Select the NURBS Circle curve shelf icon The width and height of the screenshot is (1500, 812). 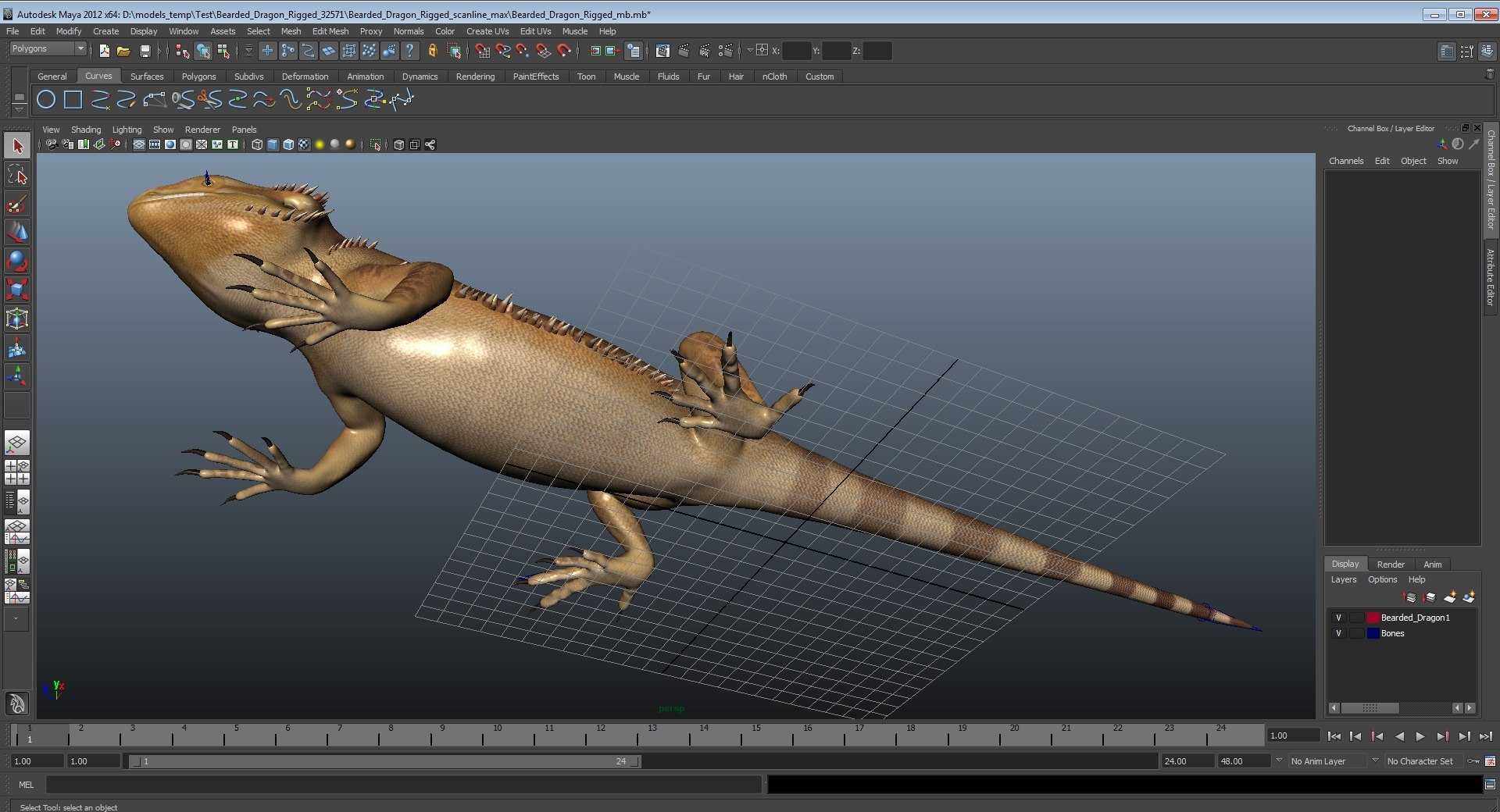46,99
